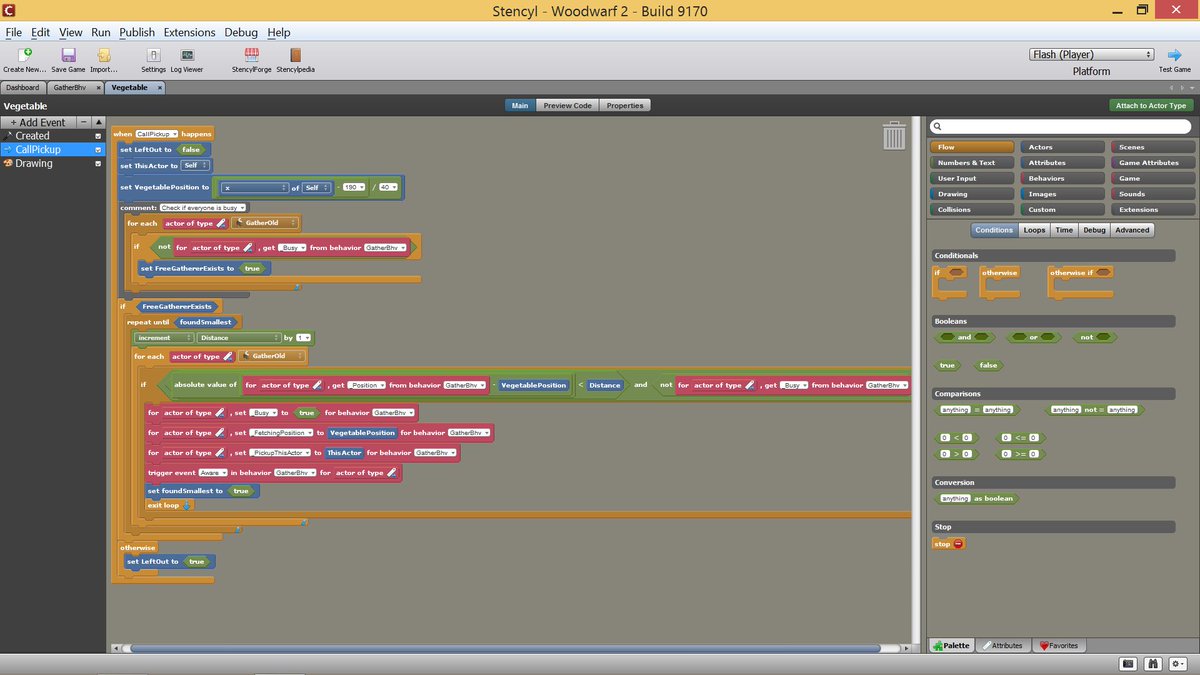Open the Properties view button
This screenshot has height=675, width=1200.
pos(625,105)
